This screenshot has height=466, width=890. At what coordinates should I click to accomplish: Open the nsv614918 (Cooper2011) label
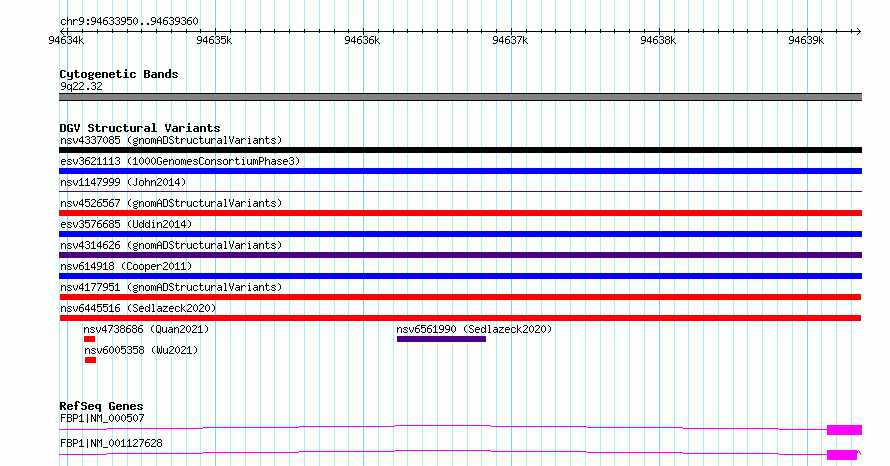pos(126,266)
